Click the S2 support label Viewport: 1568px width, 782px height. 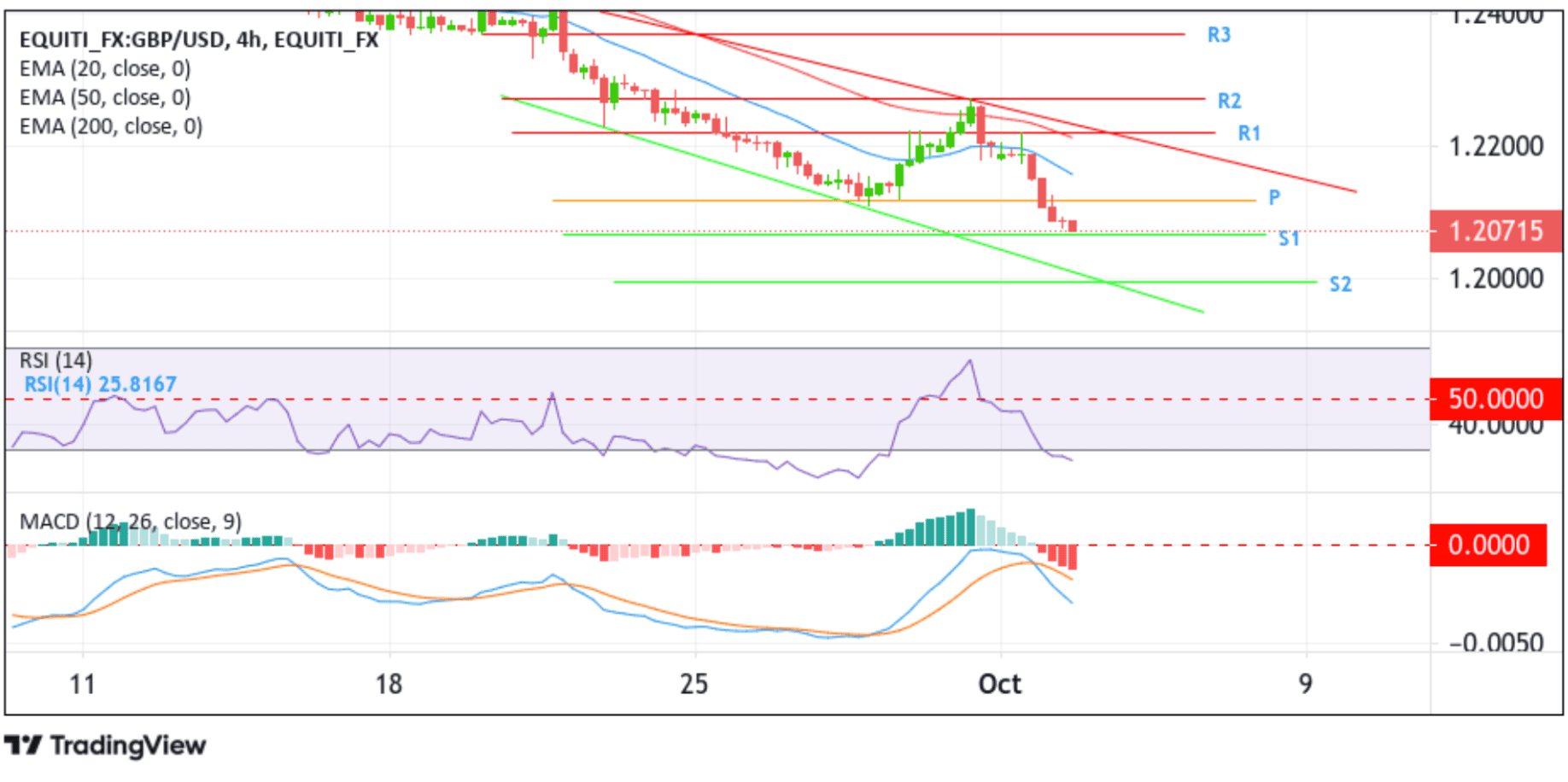[x=1341, y=284]
